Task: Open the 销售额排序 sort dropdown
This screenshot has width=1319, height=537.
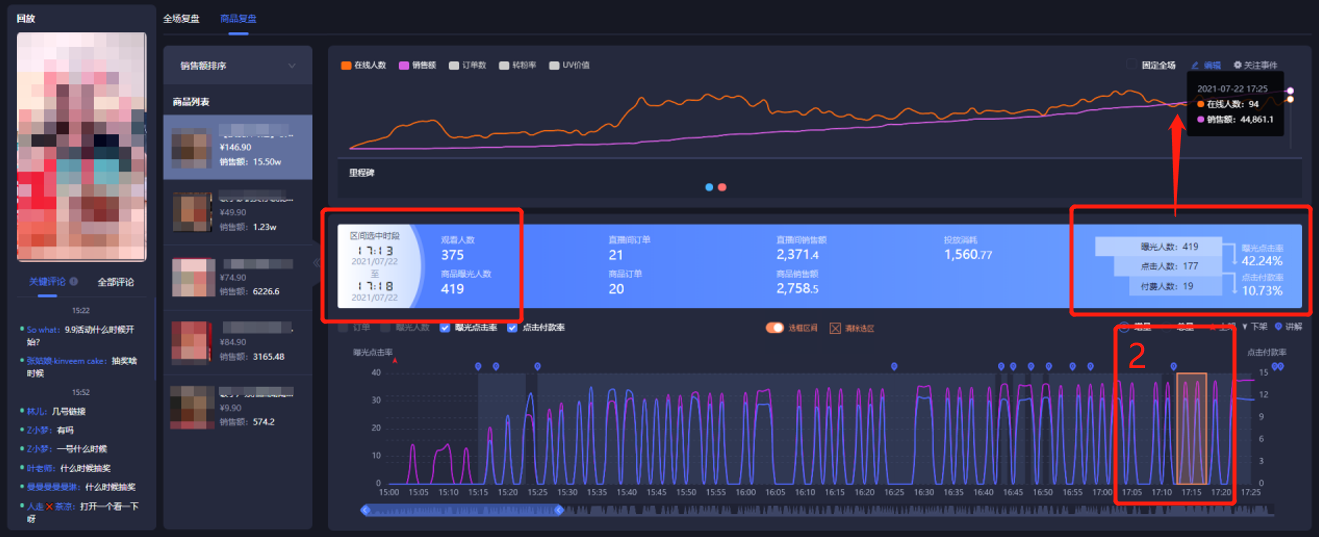Action: (238, 66)
